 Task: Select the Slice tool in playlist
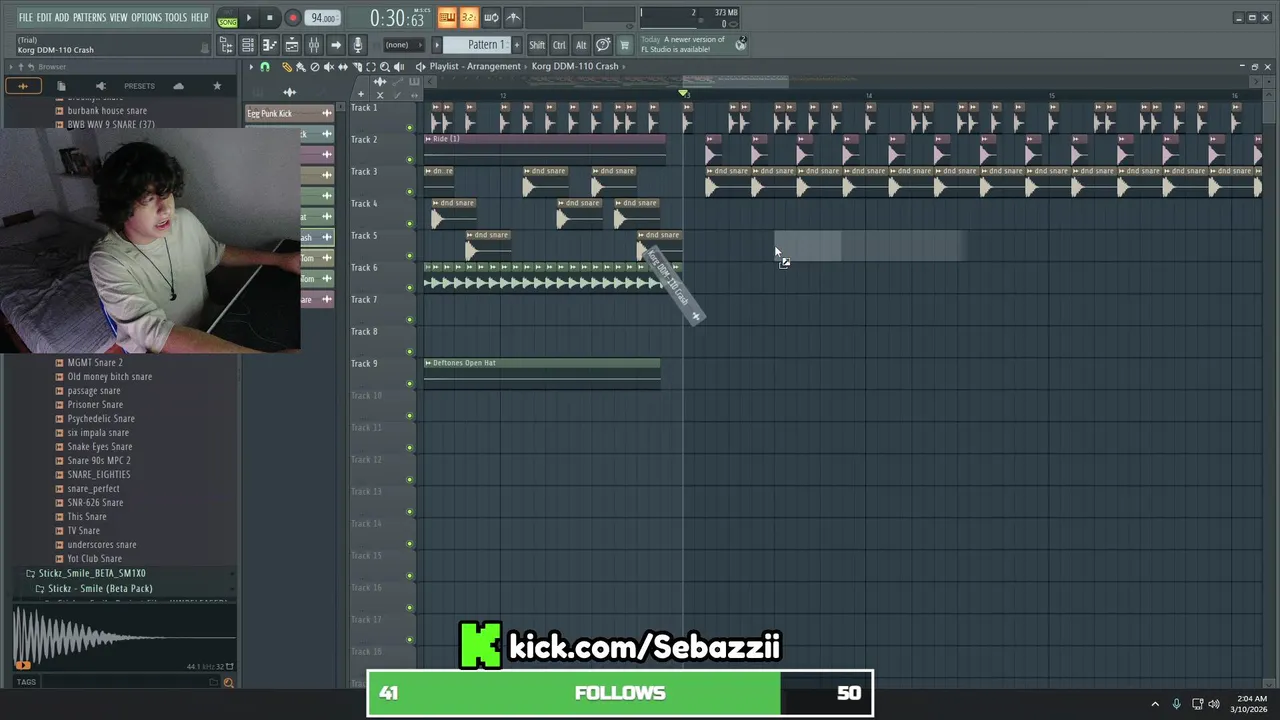click(357, 67)
